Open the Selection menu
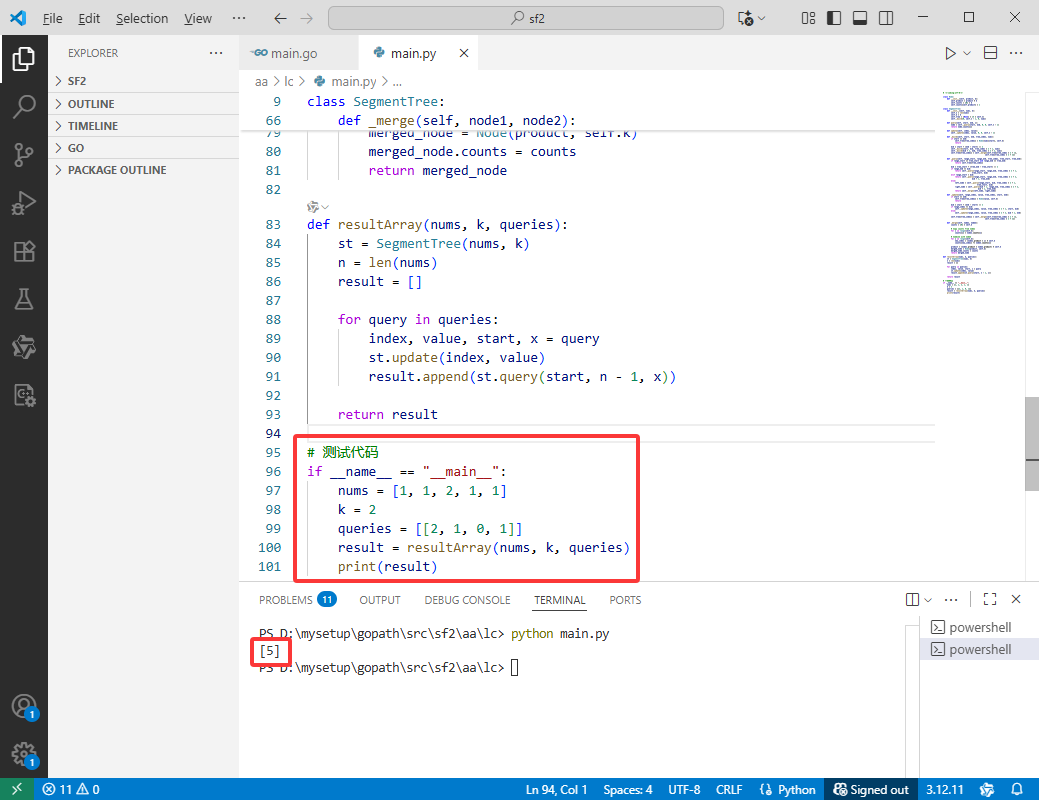The image size is (1039, 800). pyautogui.click(x=142, y=19)
